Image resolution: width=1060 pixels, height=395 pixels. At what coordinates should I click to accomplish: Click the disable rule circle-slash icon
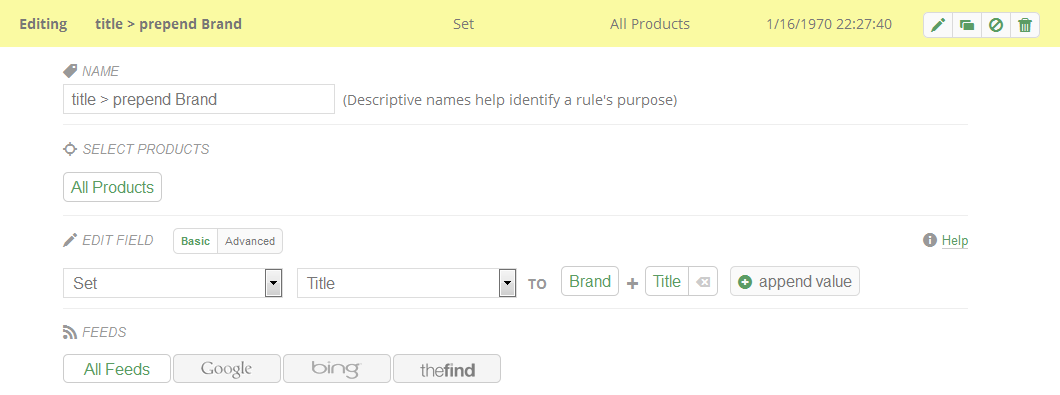[996, 26]
